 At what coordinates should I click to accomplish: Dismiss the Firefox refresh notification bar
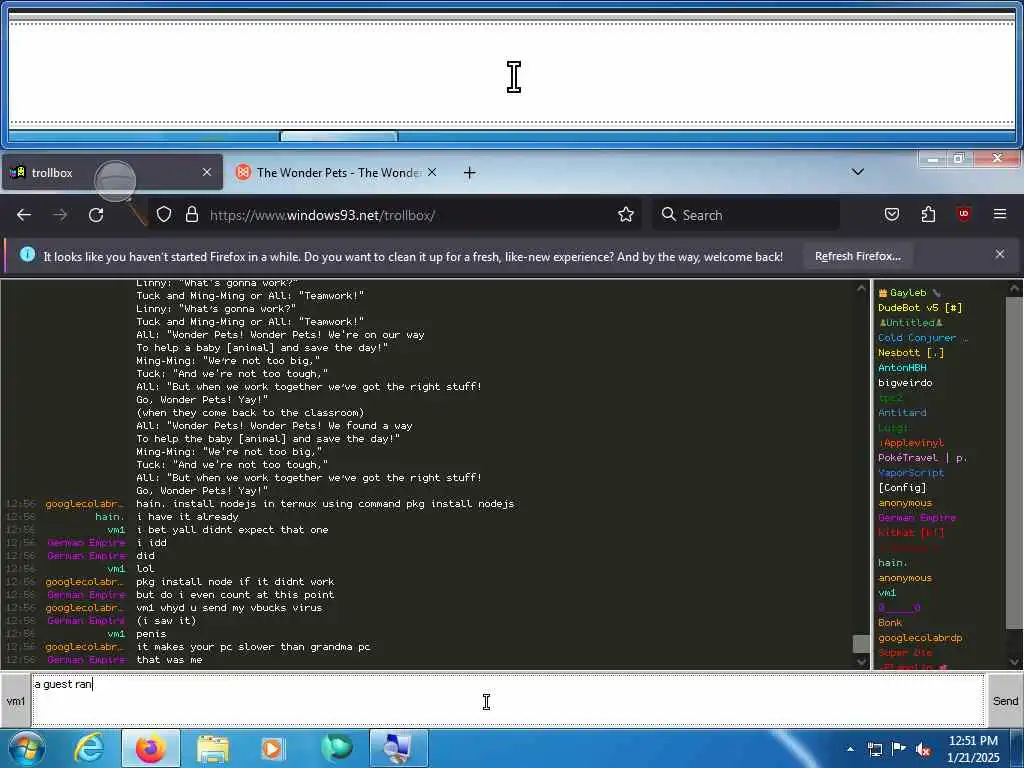[x=1000, y=254]
